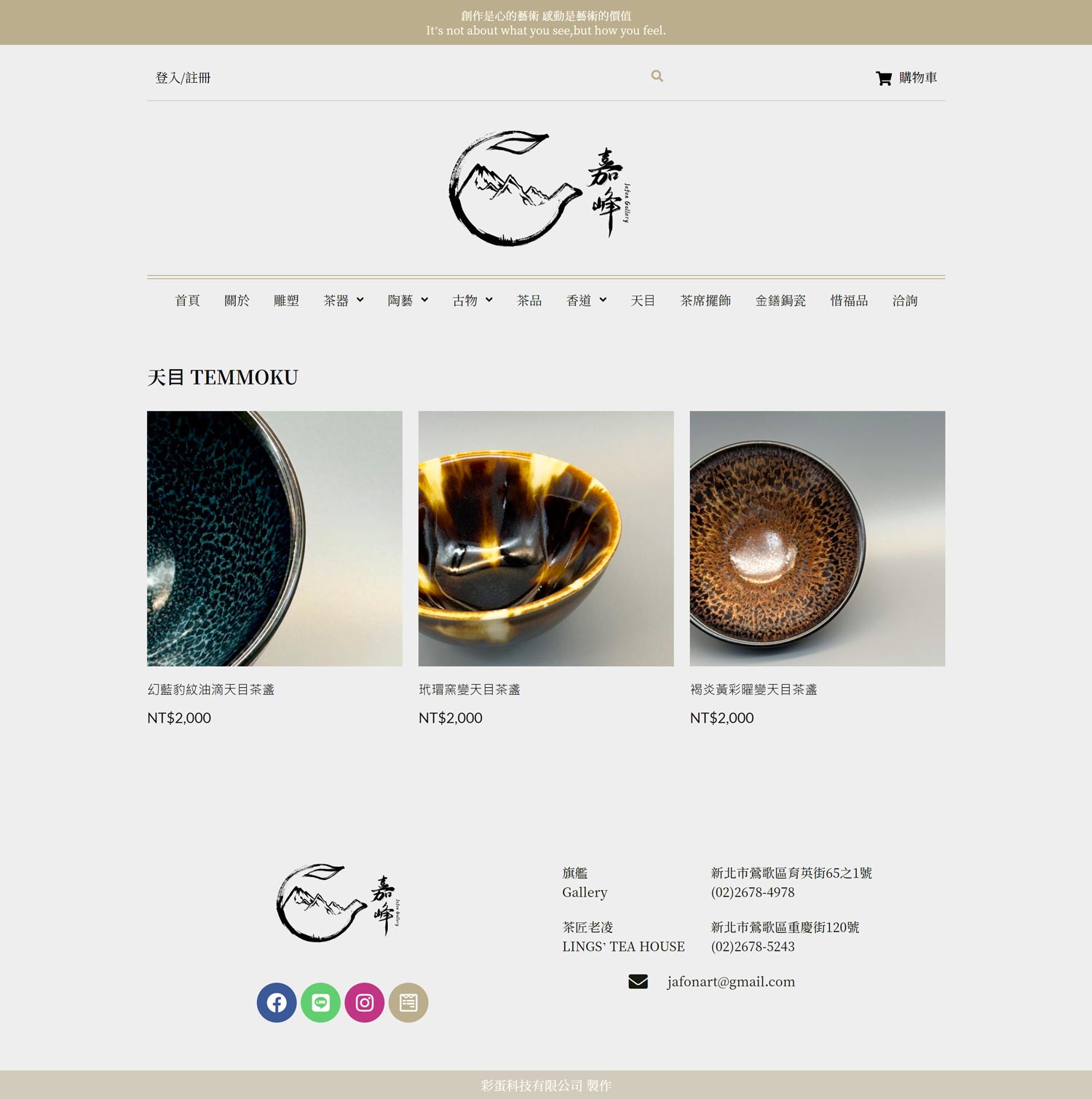1092x1099 pixels.
Task: Click the envelope email icon
Action: click(x=638, y=982)
